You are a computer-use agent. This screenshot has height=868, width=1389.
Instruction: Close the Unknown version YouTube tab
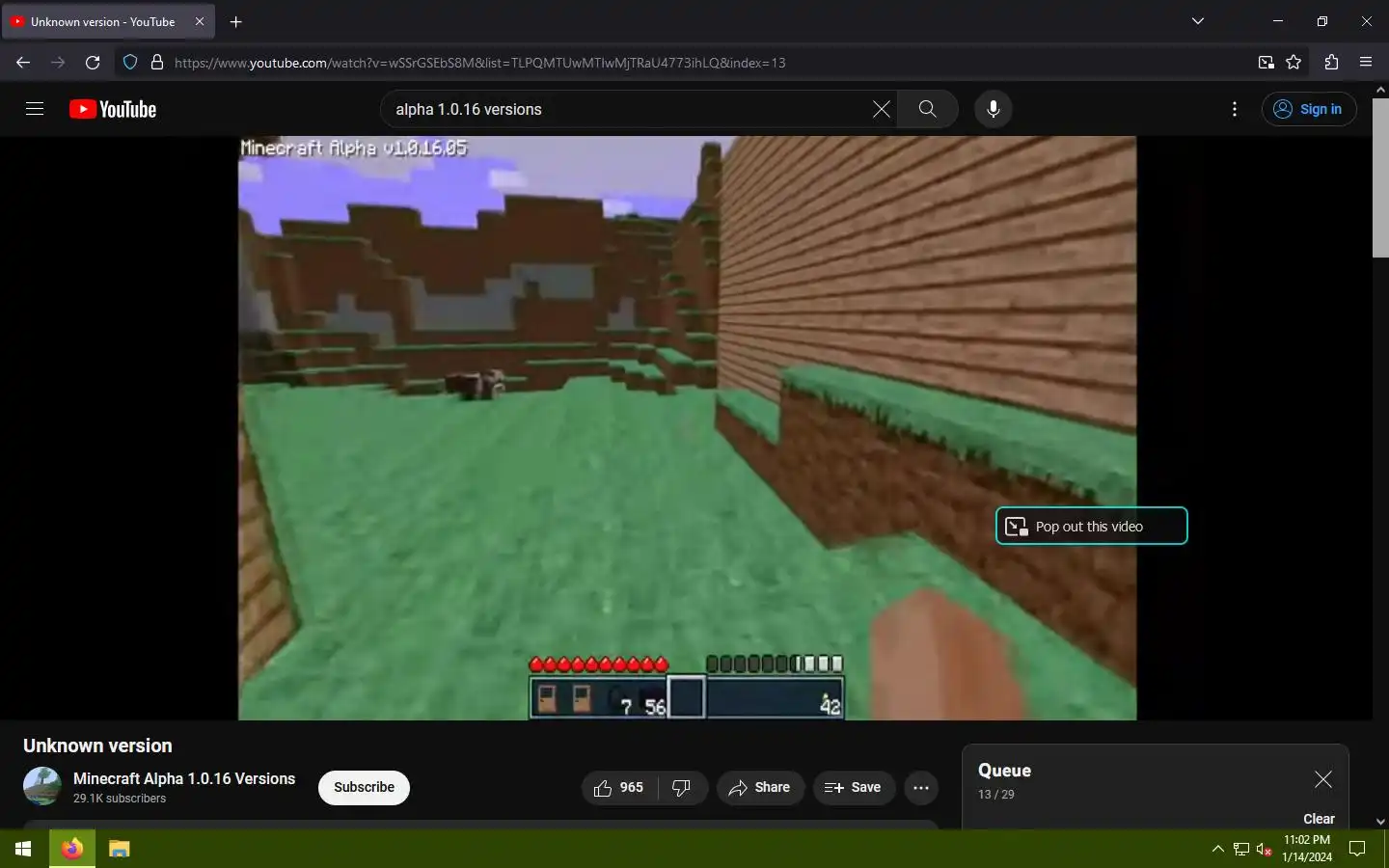pyautogui.click(x=200, y=21)
